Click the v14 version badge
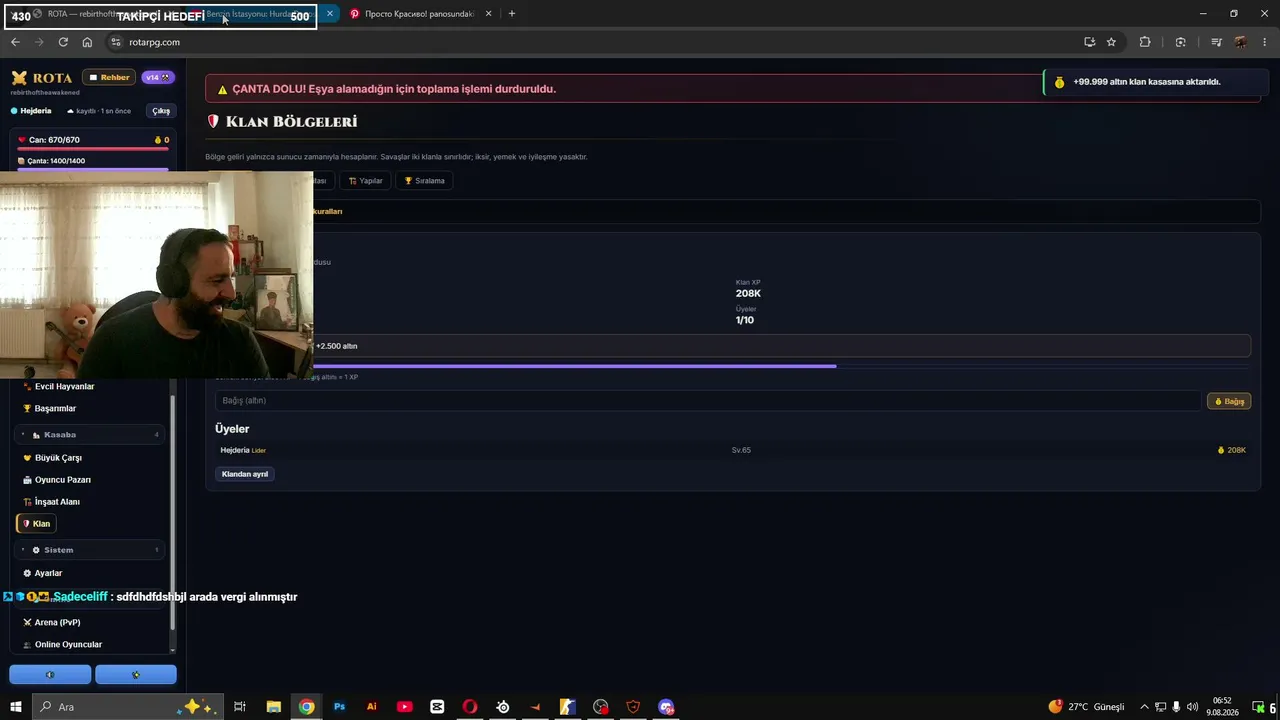The image size is (1280, 720). [x=157, y=77]
